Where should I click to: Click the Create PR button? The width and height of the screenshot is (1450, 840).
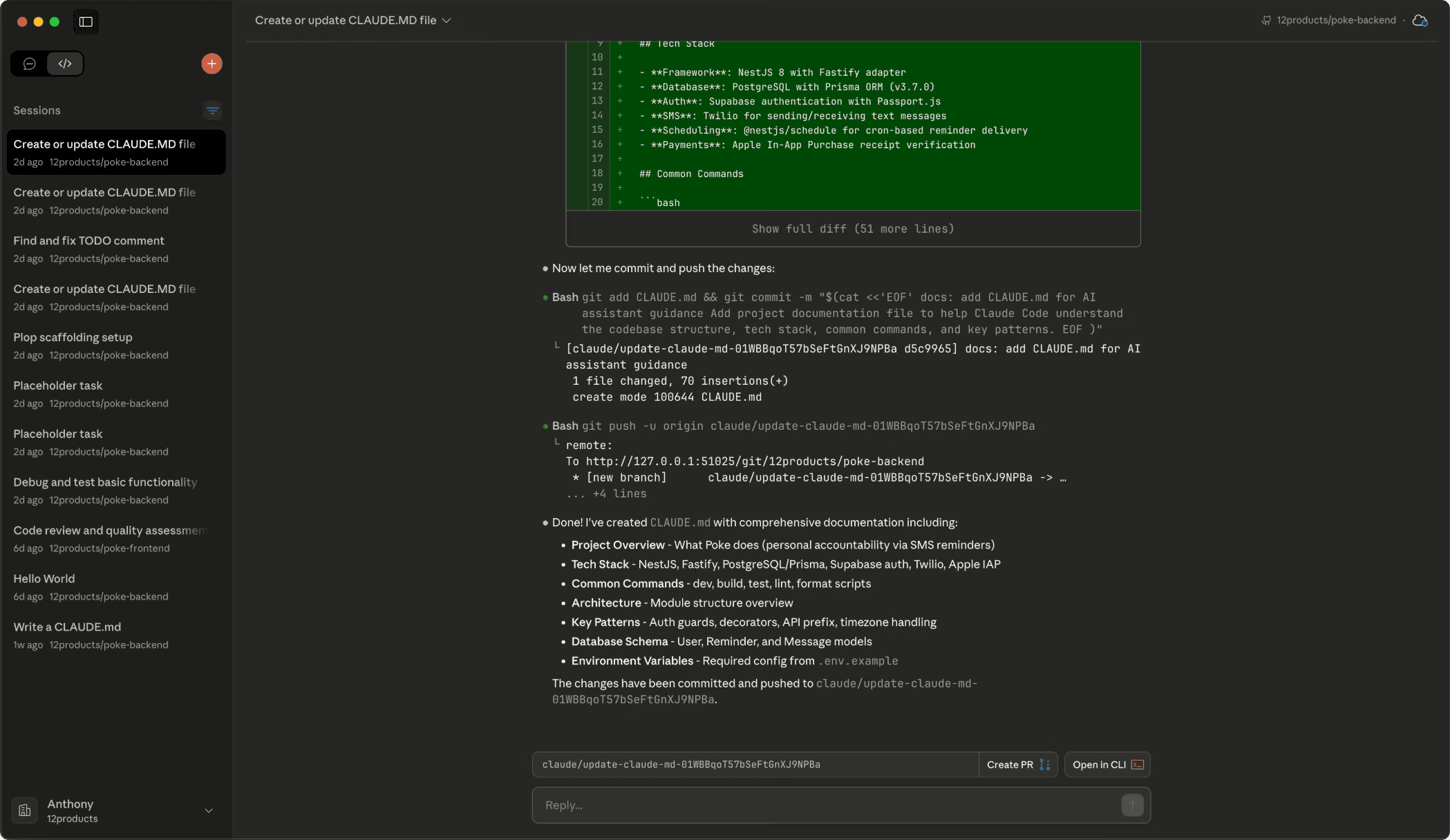click(1017, 765)
